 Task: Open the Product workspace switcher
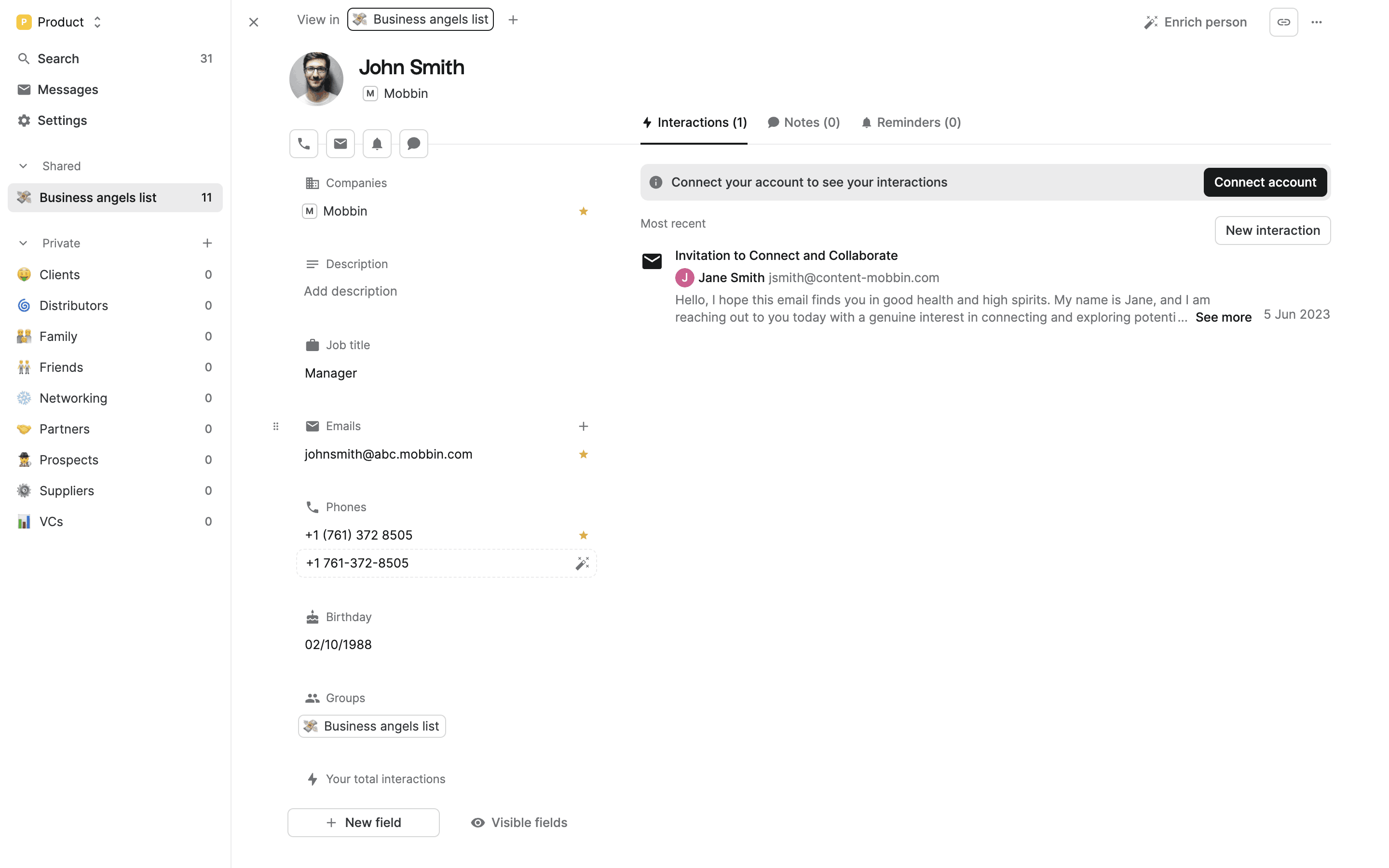(x=60, y=22)
